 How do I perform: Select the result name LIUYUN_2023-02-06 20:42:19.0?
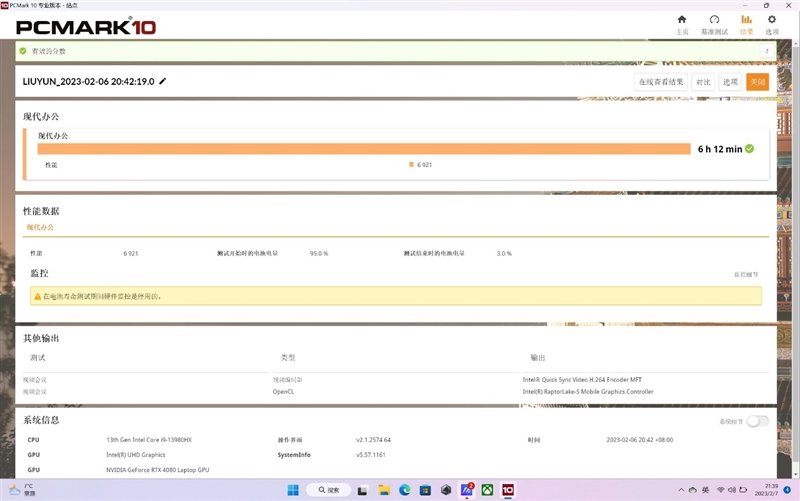(88, 82)
